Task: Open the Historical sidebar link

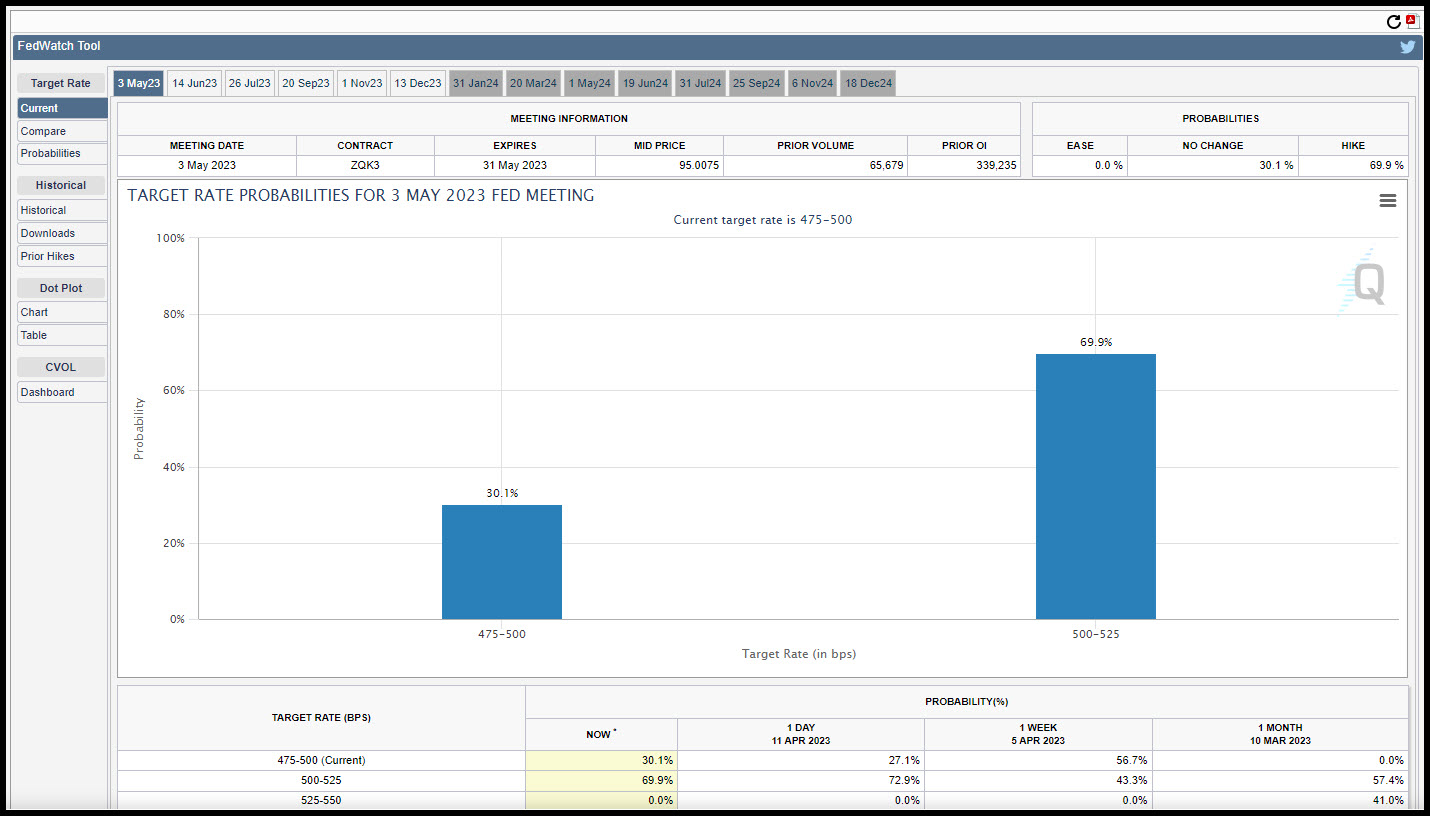Action: 62,210
